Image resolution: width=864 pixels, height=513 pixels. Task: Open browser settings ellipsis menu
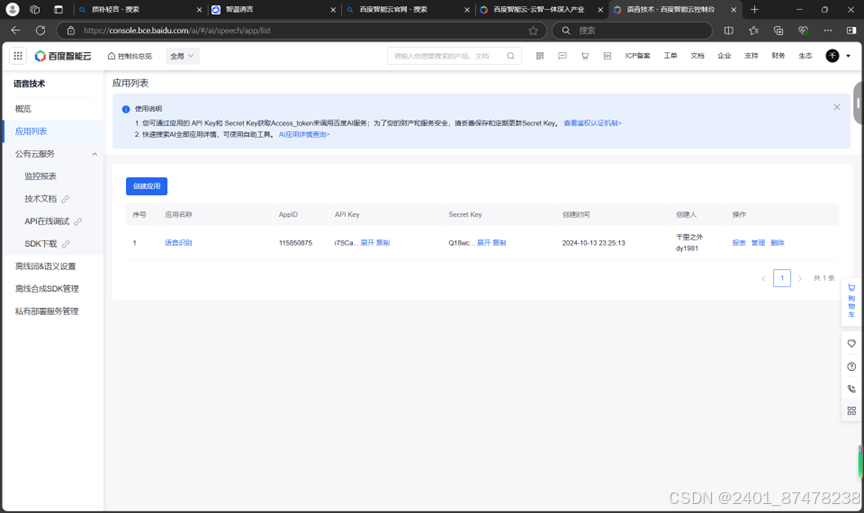[828, 31]
